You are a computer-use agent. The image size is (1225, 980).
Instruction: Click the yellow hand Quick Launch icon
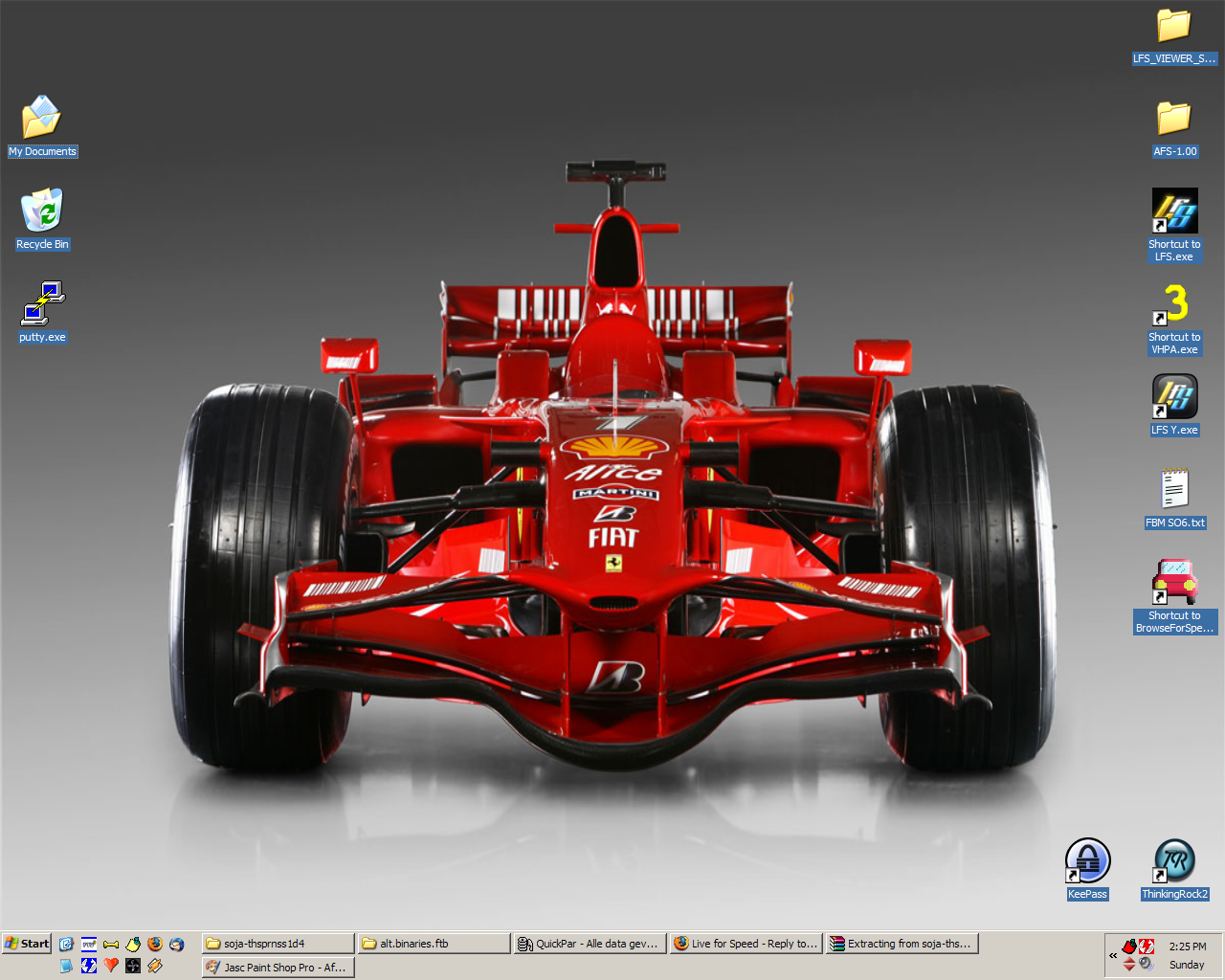[x=133, y=944]
